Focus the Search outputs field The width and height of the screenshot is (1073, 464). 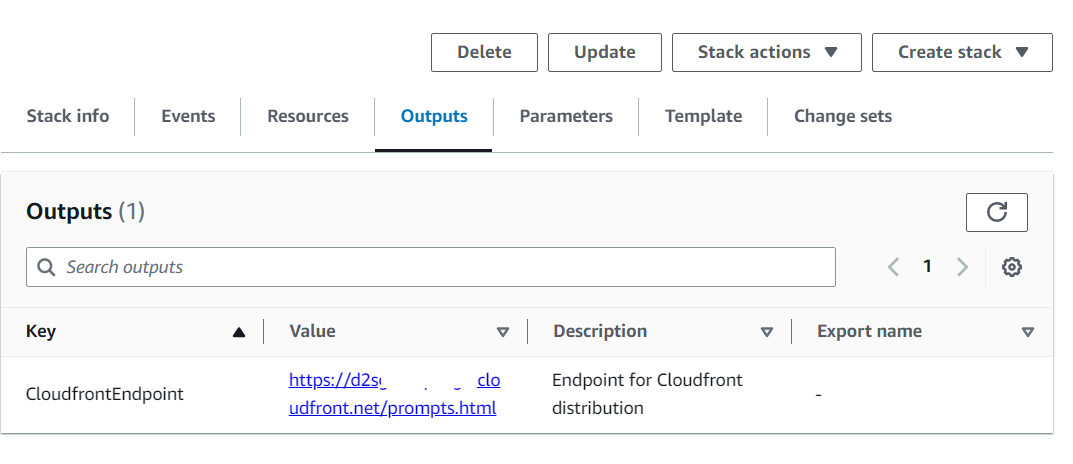click(x=440, y=267)
